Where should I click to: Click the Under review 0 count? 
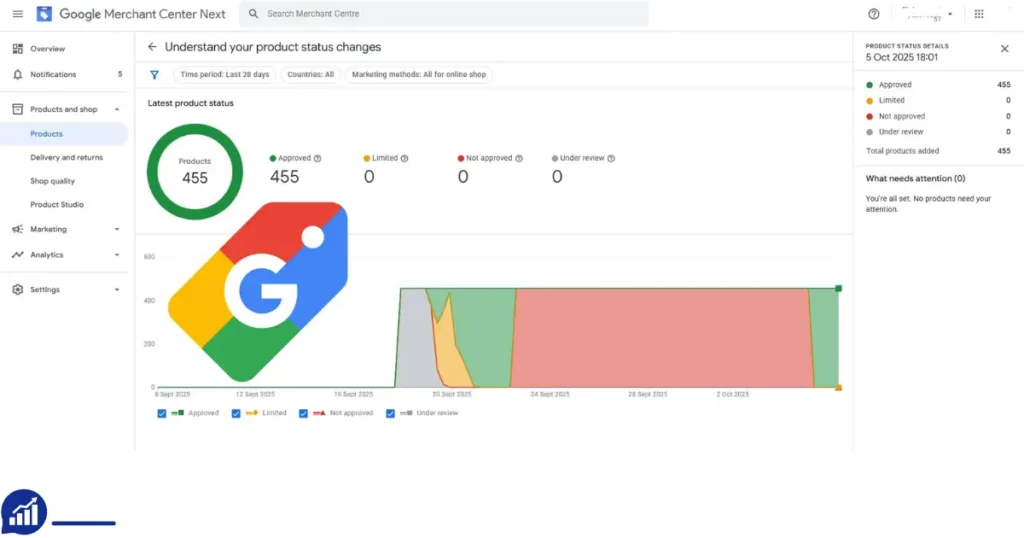[557, 177]
